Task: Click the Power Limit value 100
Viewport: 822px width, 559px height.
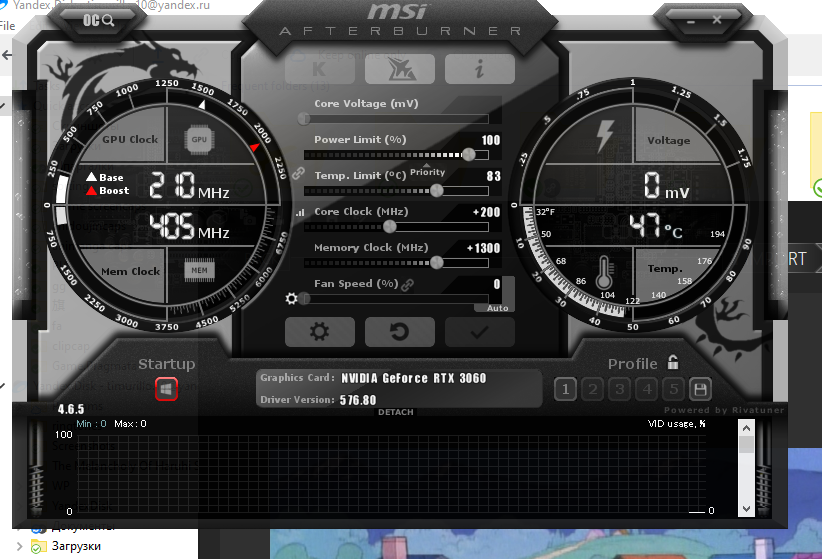Action: 491,140
